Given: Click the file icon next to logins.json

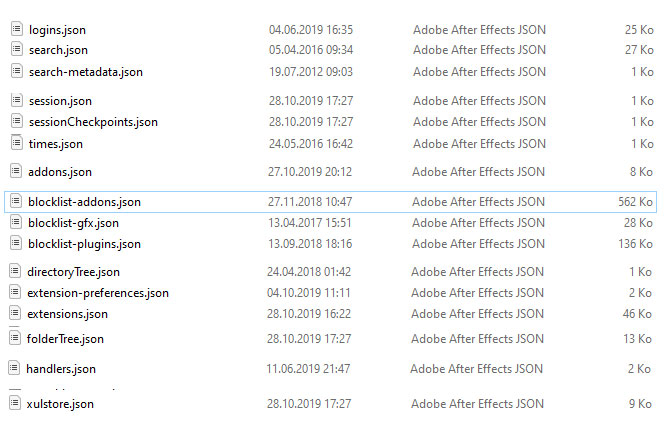Looking at the screenshot, I should (x=16, y=29).
